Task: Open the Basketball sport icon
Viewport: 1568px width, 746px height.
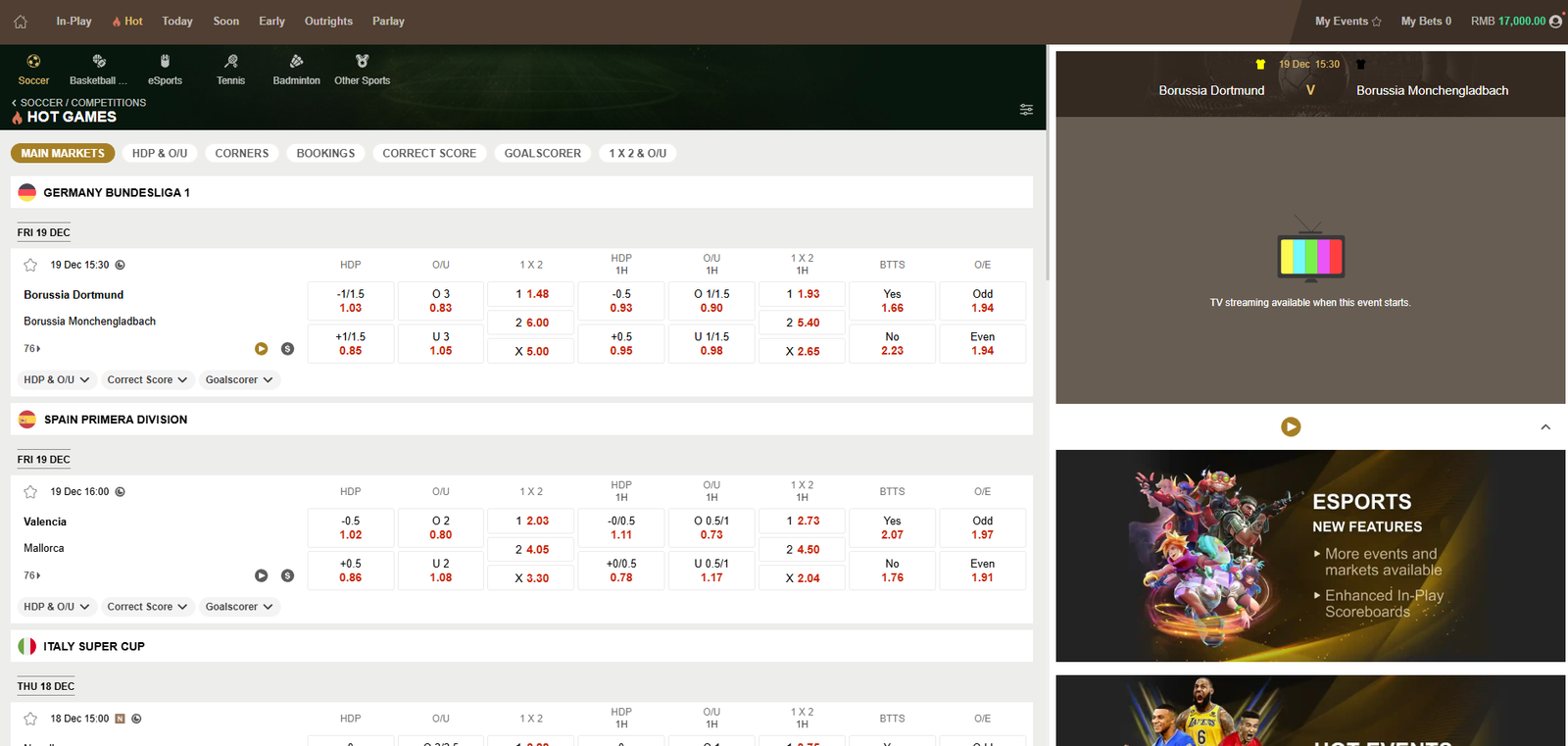Action: (98, 70)
